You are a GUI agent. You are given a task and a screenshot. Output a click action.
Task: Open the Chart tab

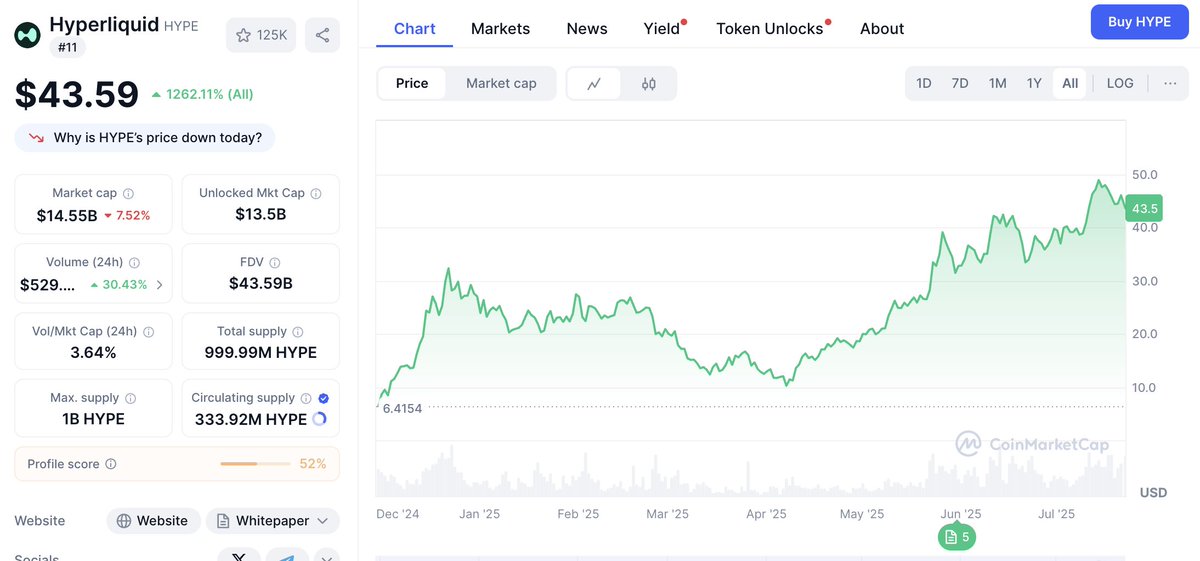point(415,29)
